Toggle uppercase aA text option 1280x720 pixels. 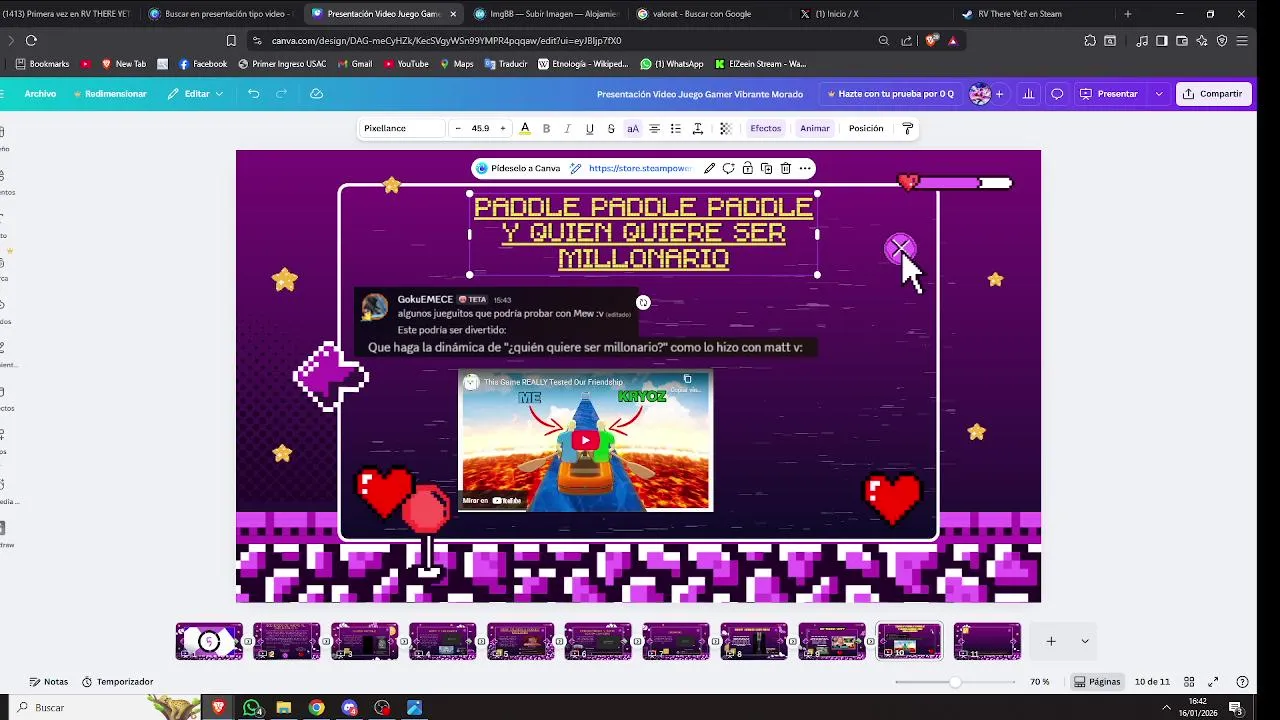[x=633, y=128]
